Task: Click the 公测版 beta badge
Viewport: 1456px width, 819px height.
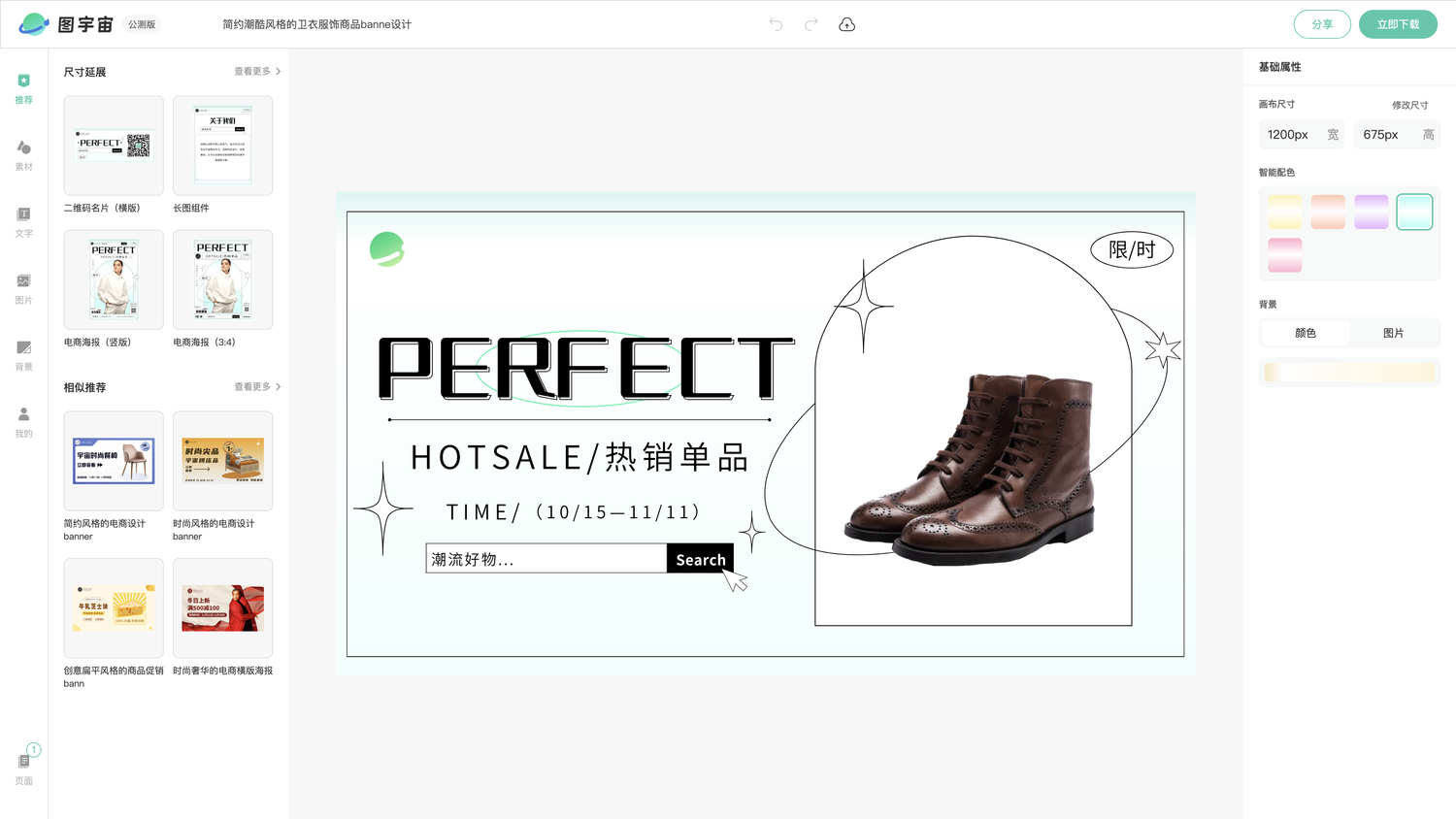Action: tap(142, 24)
